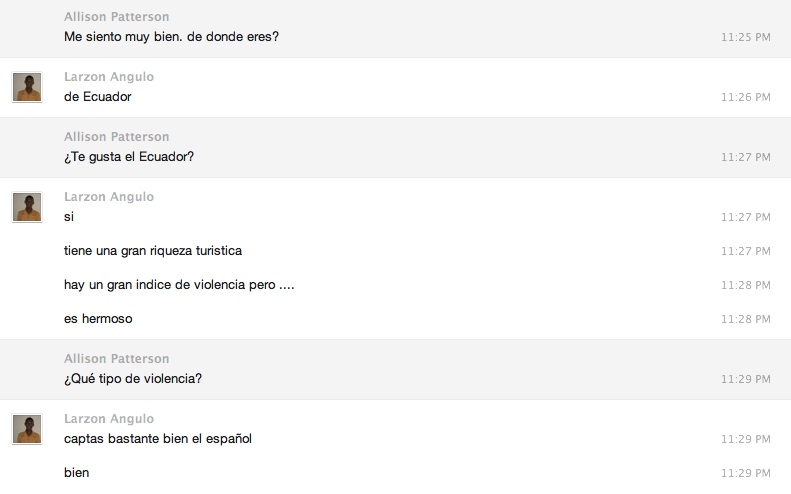Click the avatar next to 'captas bastante bien el español'
Viewport: 791px width, 494px height.
[27, 429]
